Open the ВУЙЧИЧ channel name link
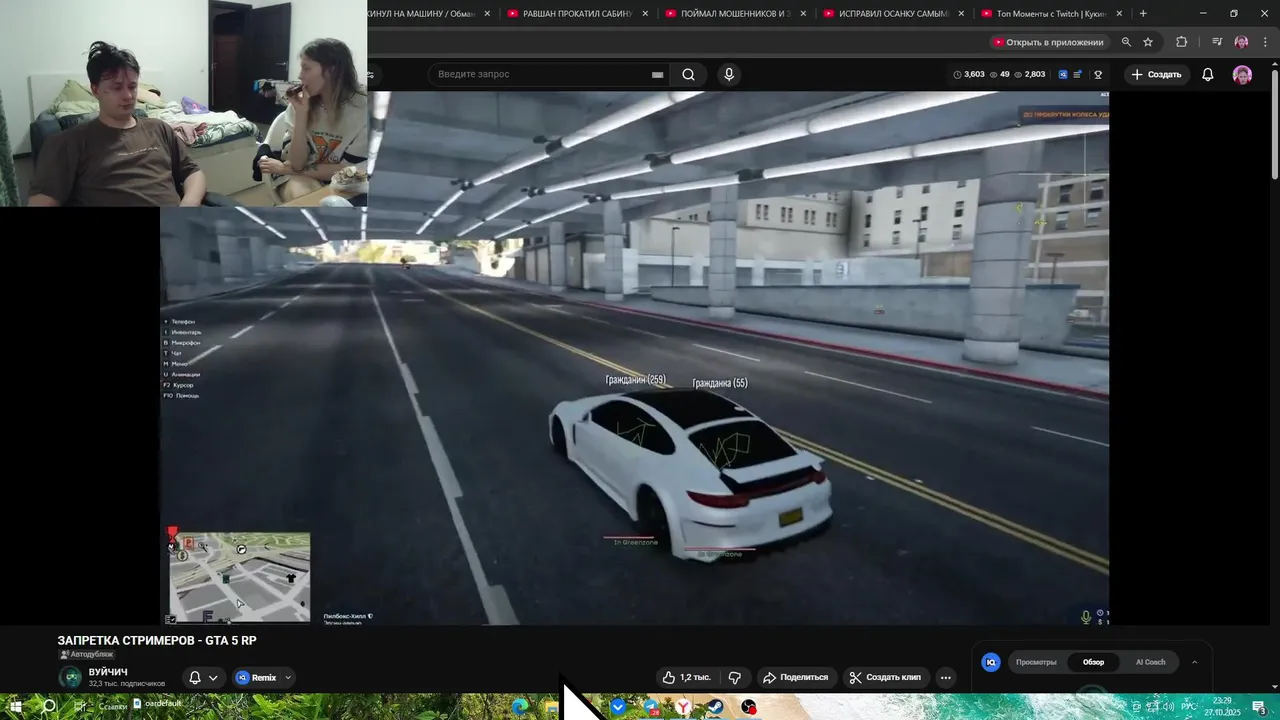This screenshot has width=1280, height=720. (x=108, y=672)
